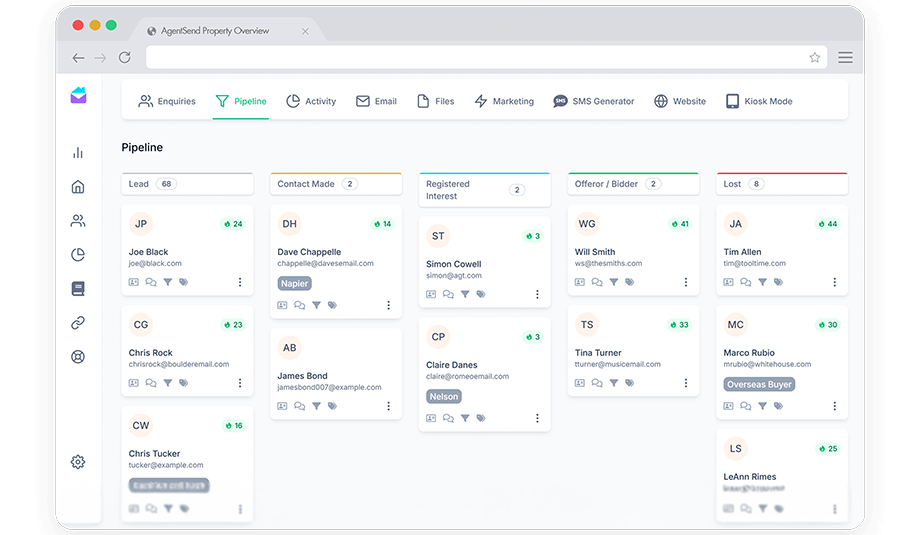This screenshot has height=535, width=898.
Task: Click the browser address bar
Action: coord(480,58)
